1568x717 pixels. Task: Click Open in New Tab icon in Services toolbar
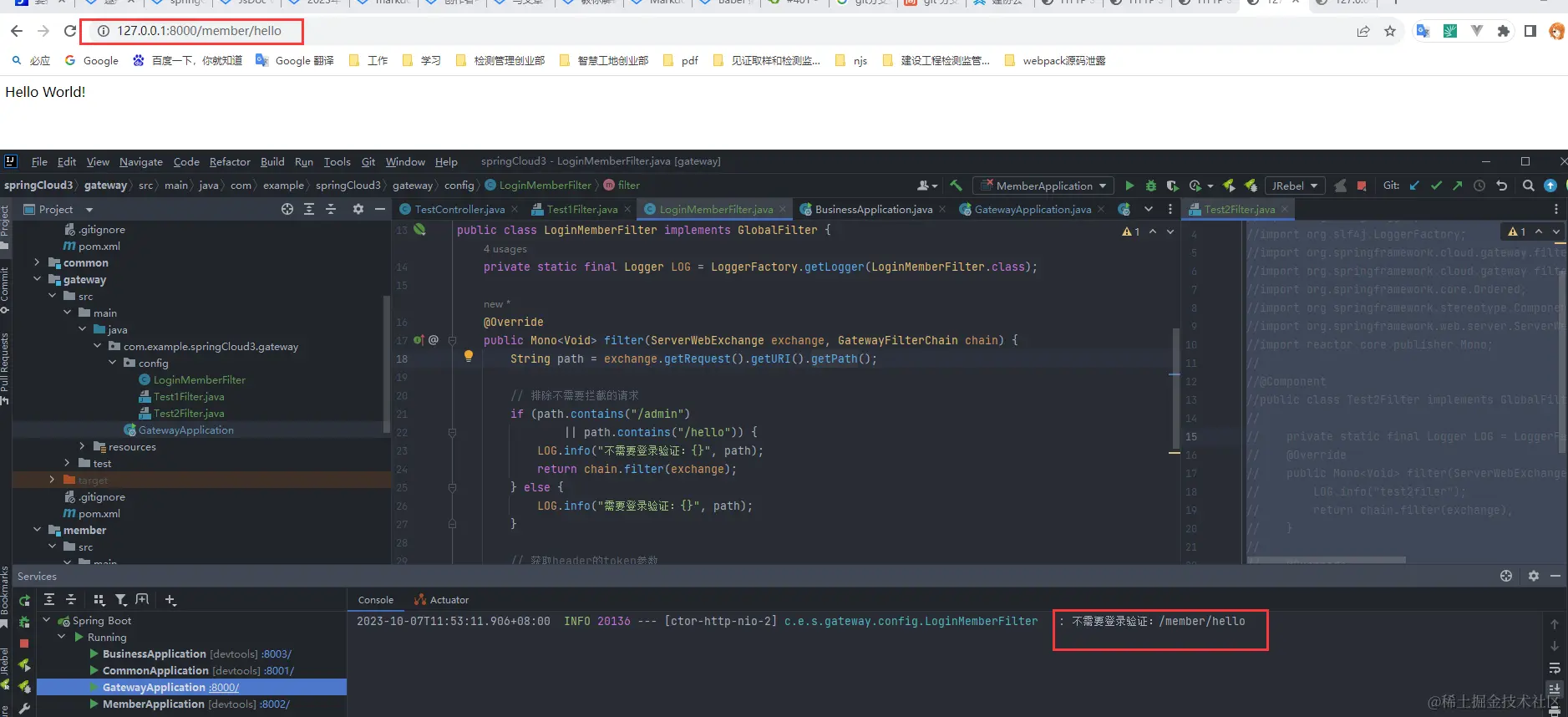click(x=143, y=599)
